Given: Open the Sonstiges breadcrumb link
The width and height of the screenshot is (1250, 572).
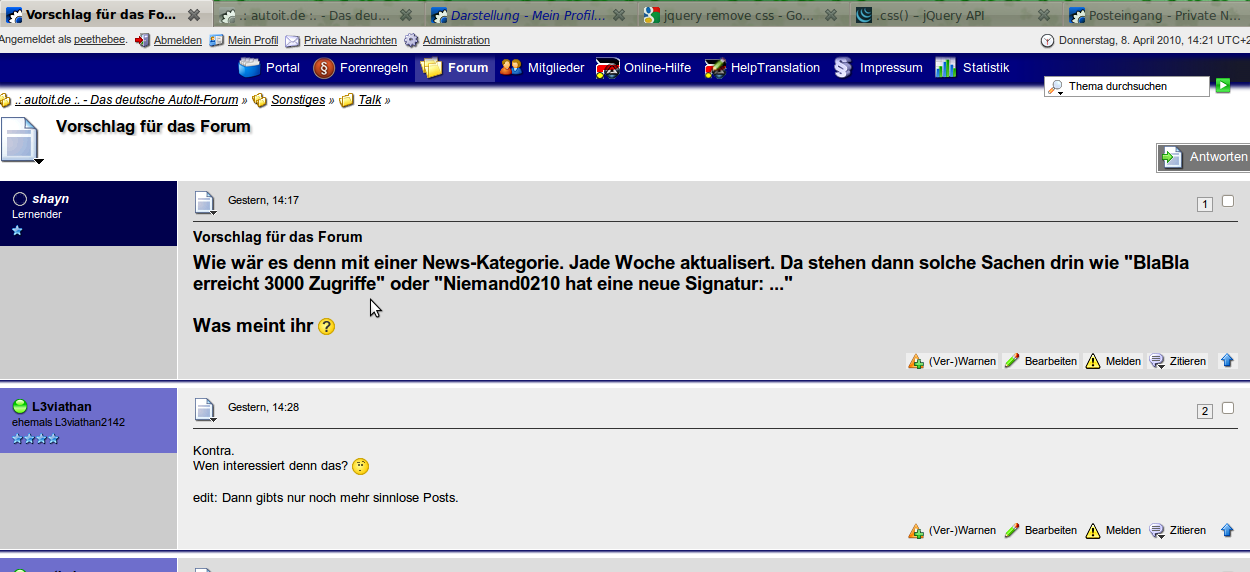Looking at the screenshot, I should (298, 100).
